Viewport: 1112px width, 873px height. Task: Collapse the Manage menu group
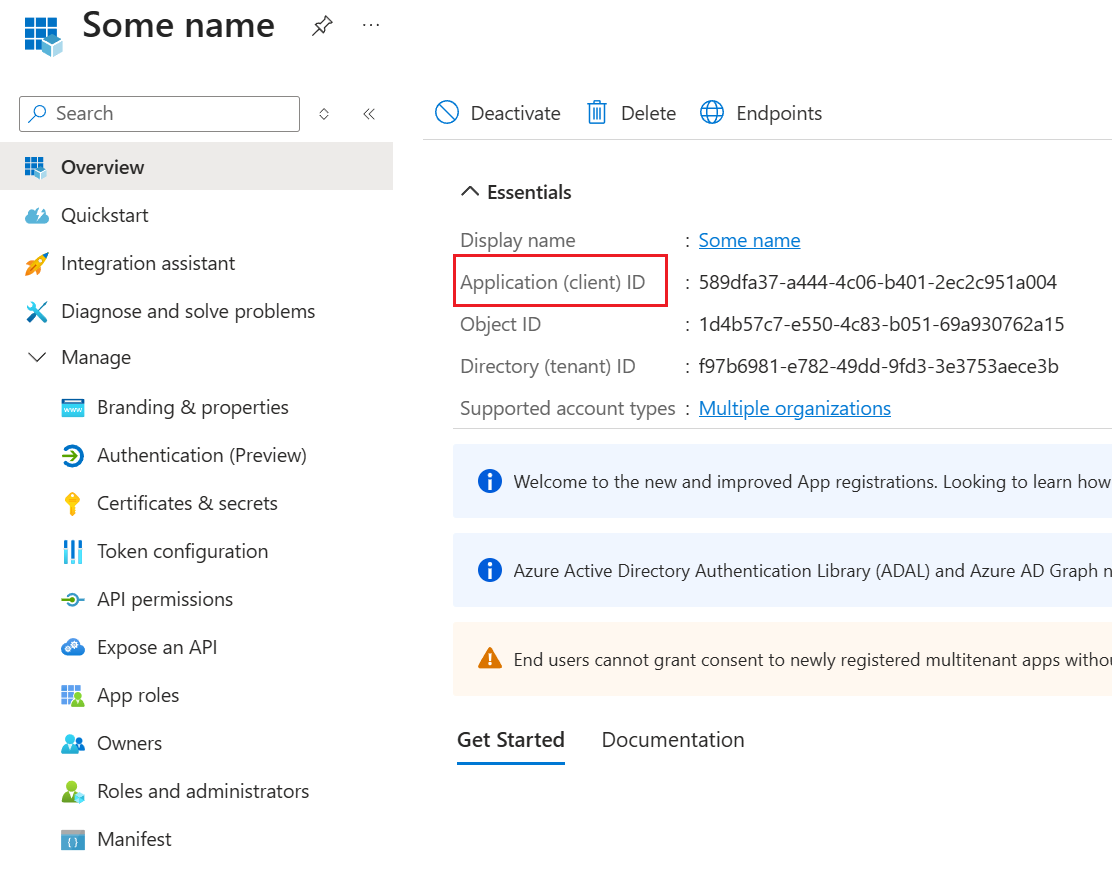coord(37,357)
